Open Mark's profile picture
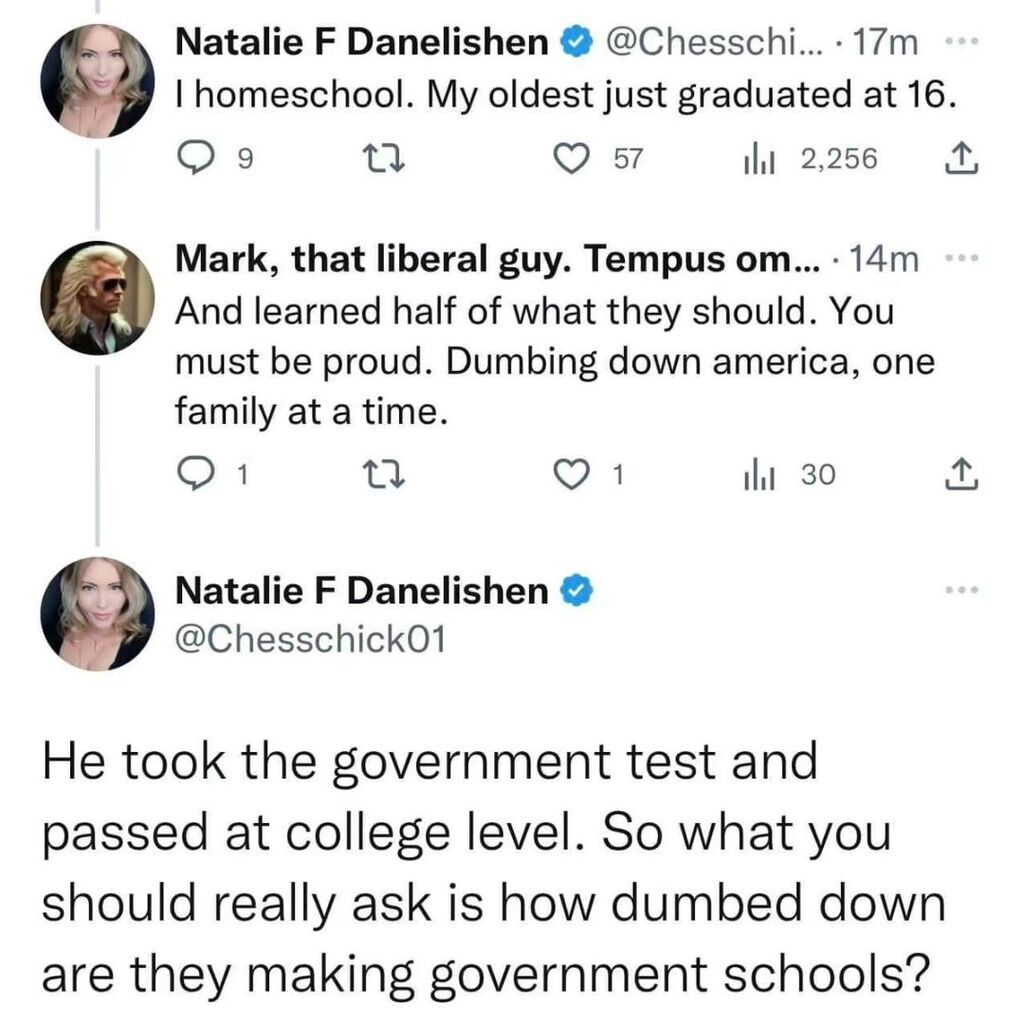Image resolution: width=1024 pixels, height=1024 pixels. (97, 298)
